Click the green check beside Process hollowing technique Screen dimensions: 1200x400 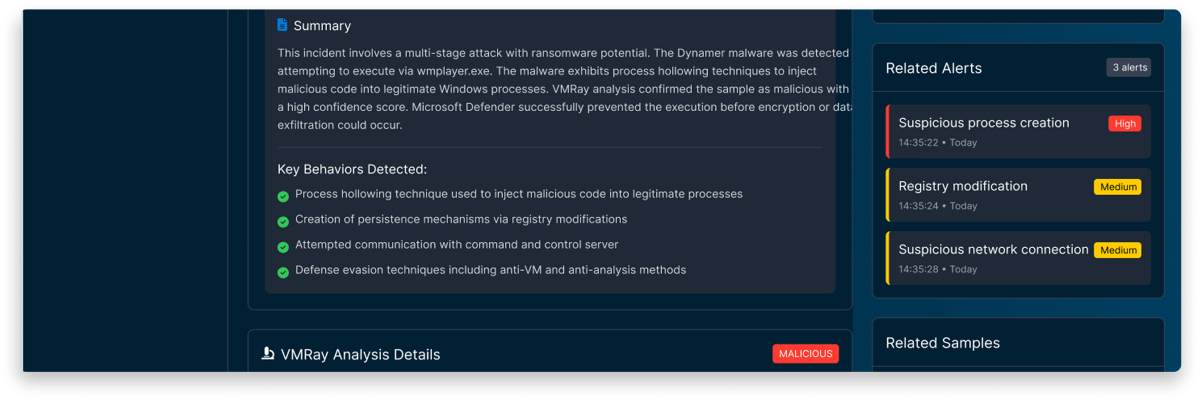point(283,195)
